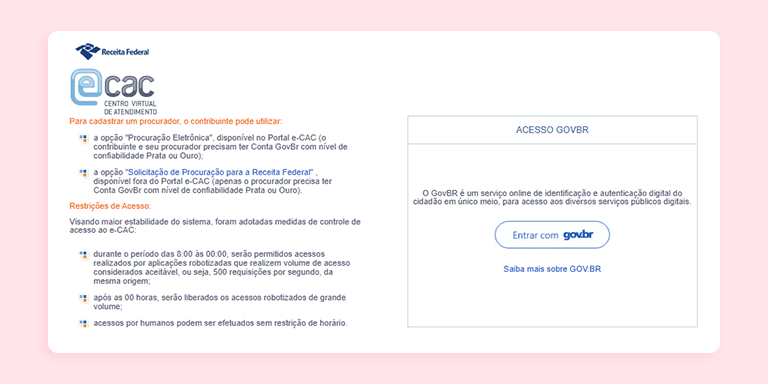Click the bullet icon beside the após as 00 horas text

click(83, 298)
